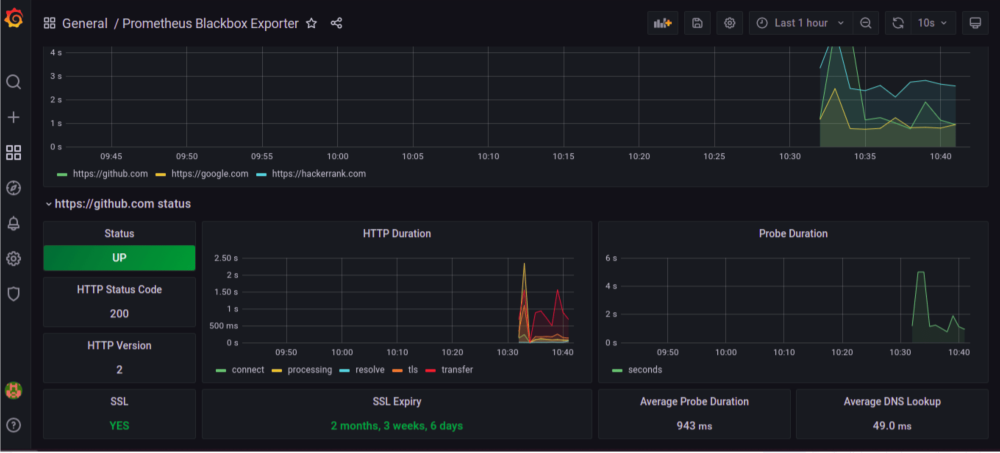Image resolution: width=1000 pixels, height=453 pixels.
Task: Cycle view mode with the monitor icon
Action: click(975, 23)
